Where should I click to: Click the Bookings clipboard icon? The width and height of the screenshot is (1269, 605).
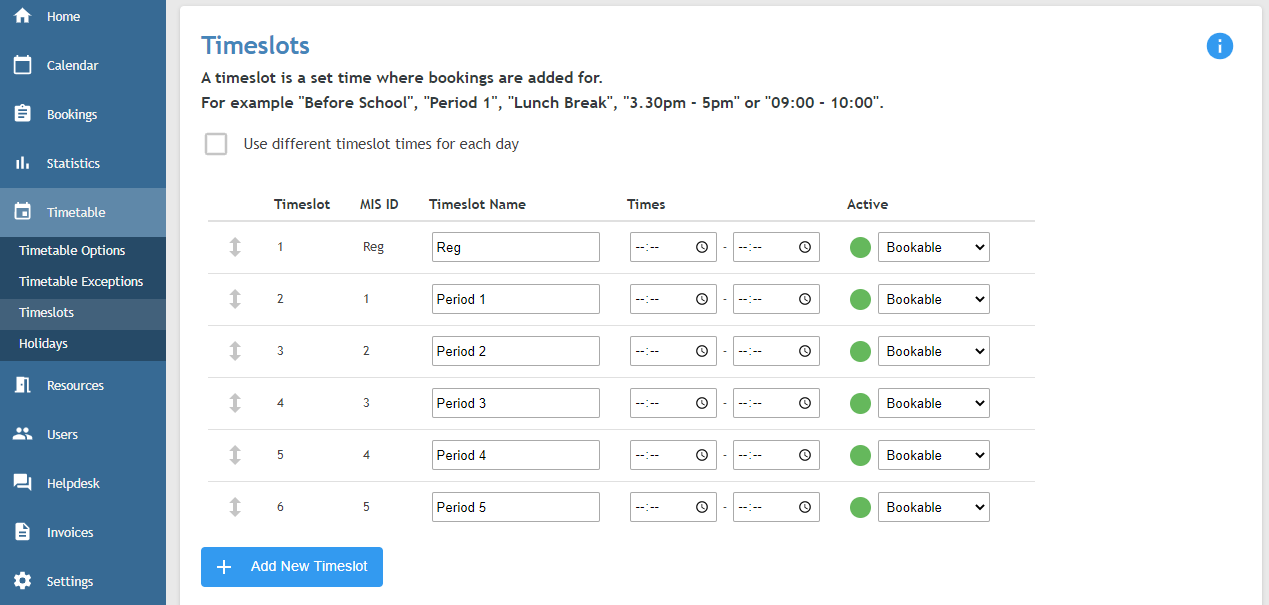(x=22, y=114)
